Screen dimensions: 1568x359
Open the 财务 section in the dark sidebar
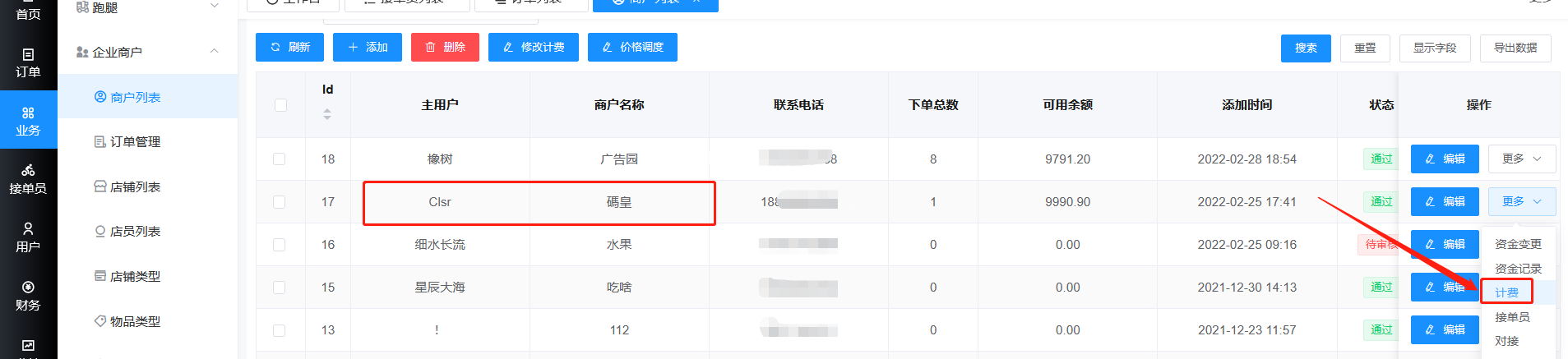28,296
